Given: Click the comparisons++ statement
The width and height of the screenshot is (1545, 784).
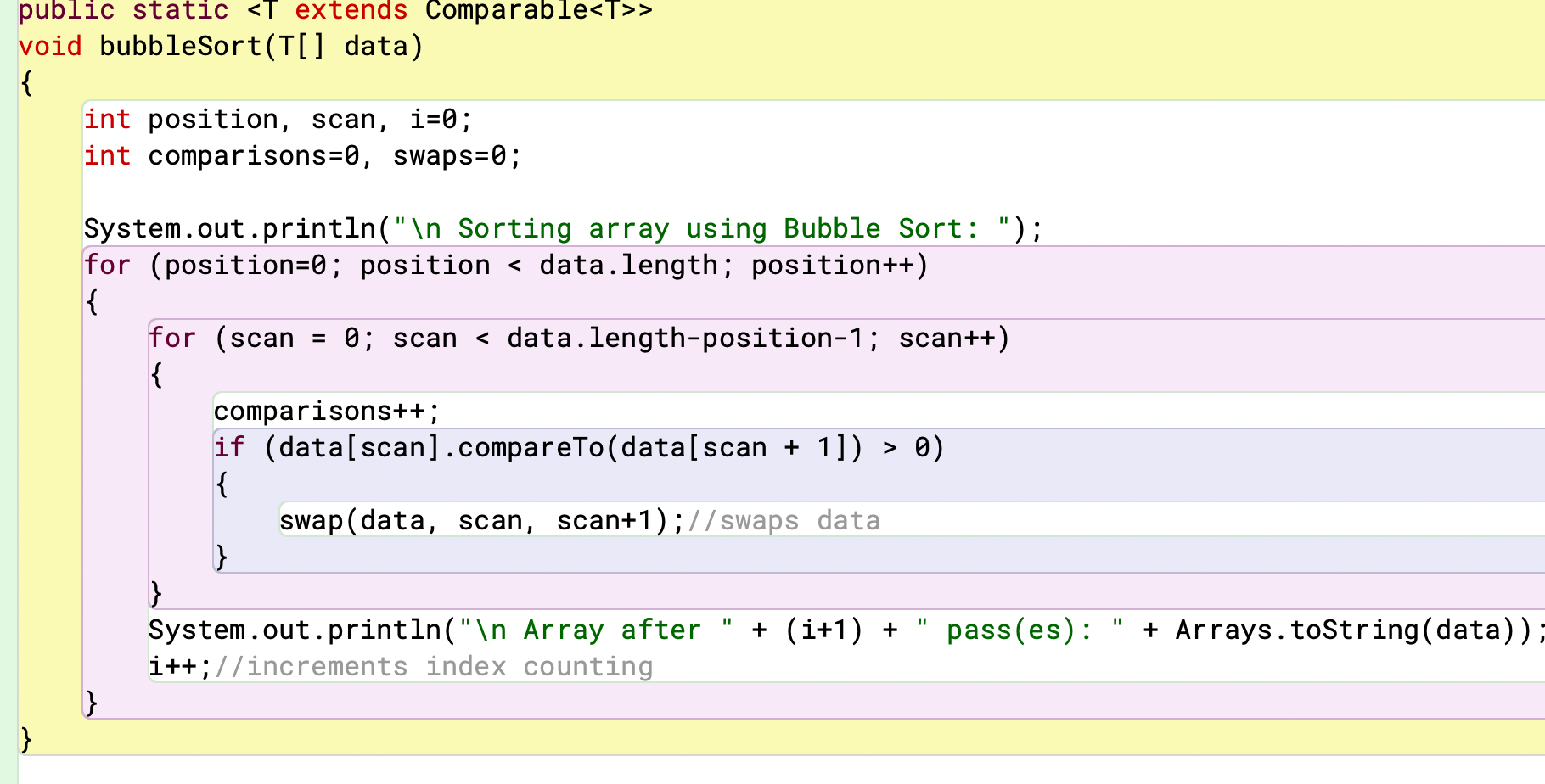Looking at the screenshot, I should pyautogui.click(x=323, y=410).
